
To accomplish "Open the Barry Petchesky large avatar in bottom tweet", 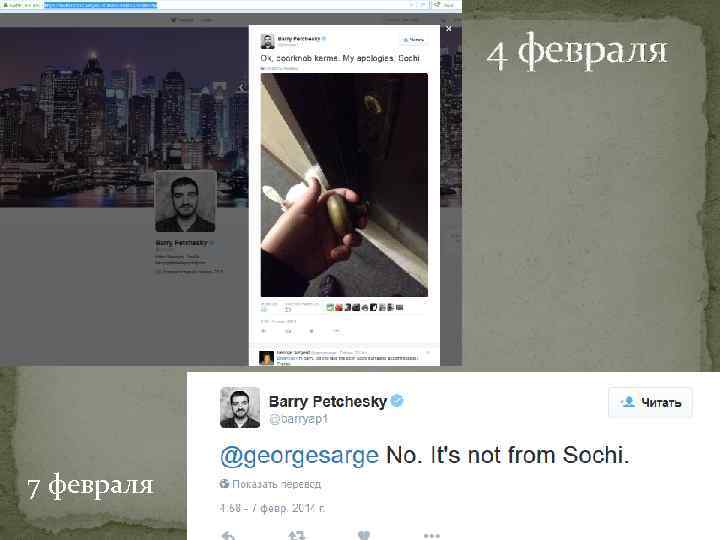I will [x=240, y=407].
